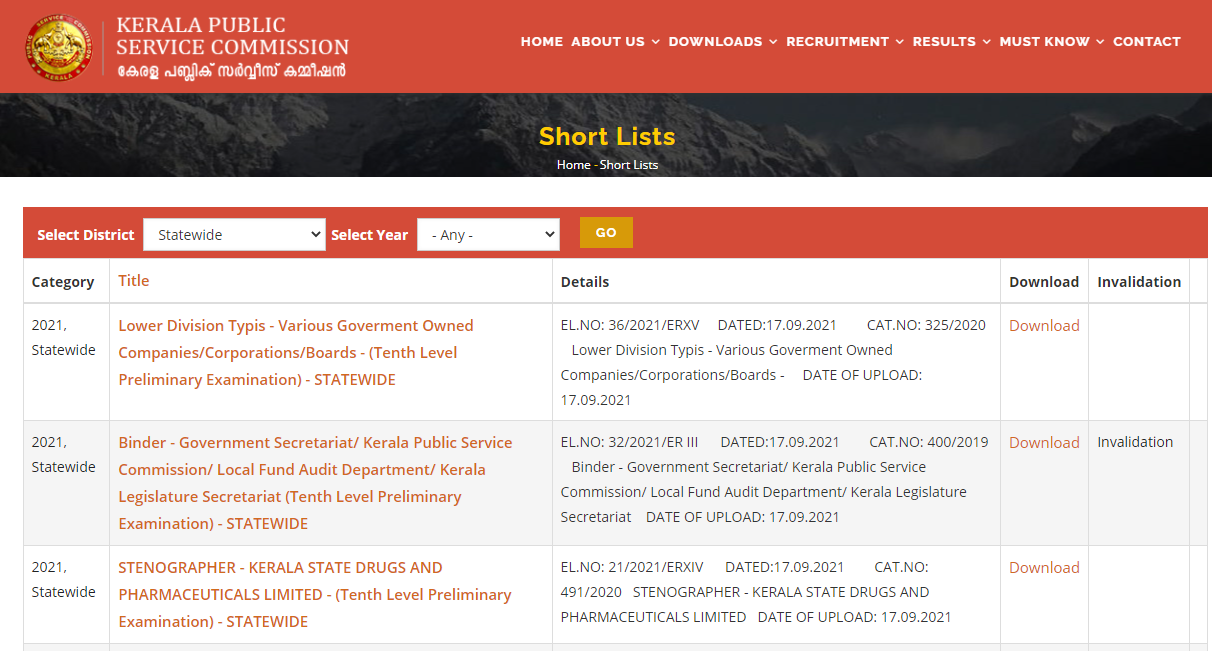Screen dimensions: 1212x651
Task: Click the GO button
Action: point(606,232)
